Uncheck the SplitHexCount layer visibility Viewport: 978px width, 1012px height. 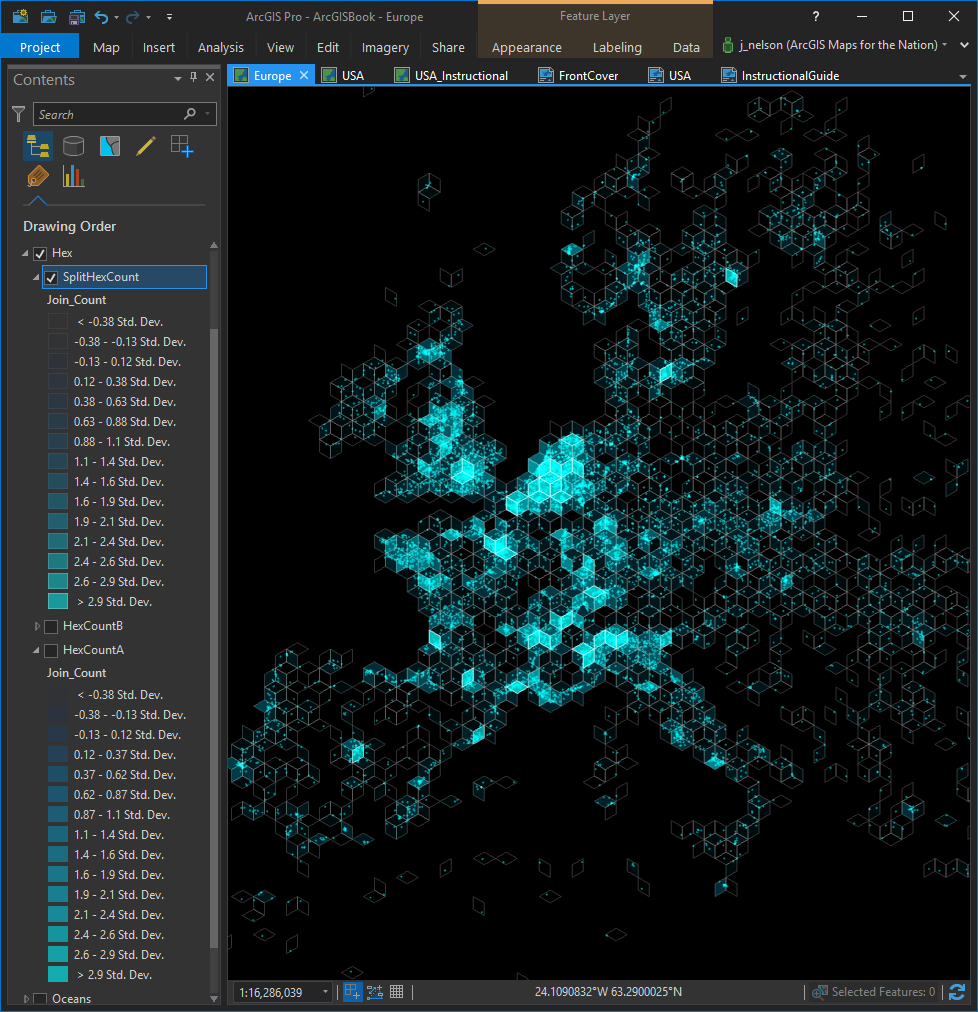tap(51, 277)
